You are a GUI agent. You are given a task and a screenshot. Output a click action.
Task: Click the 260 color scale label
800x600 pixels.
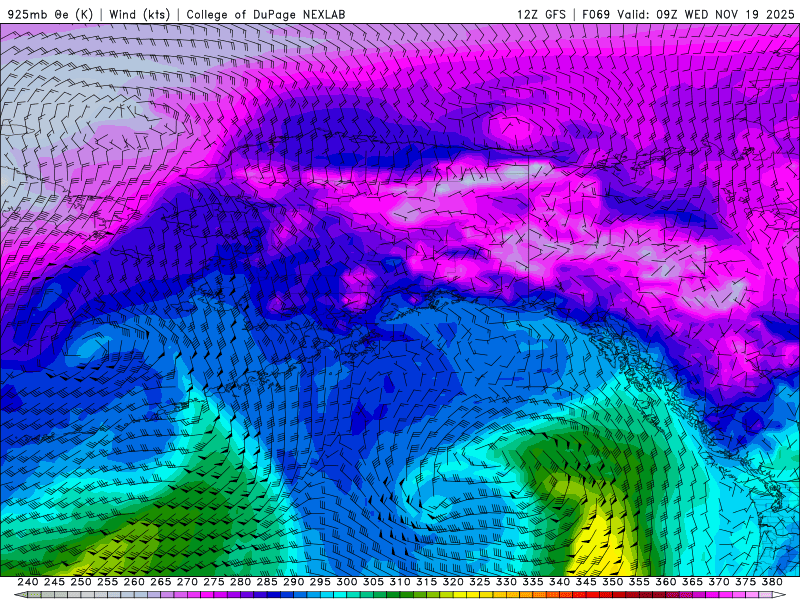point(134,582)
